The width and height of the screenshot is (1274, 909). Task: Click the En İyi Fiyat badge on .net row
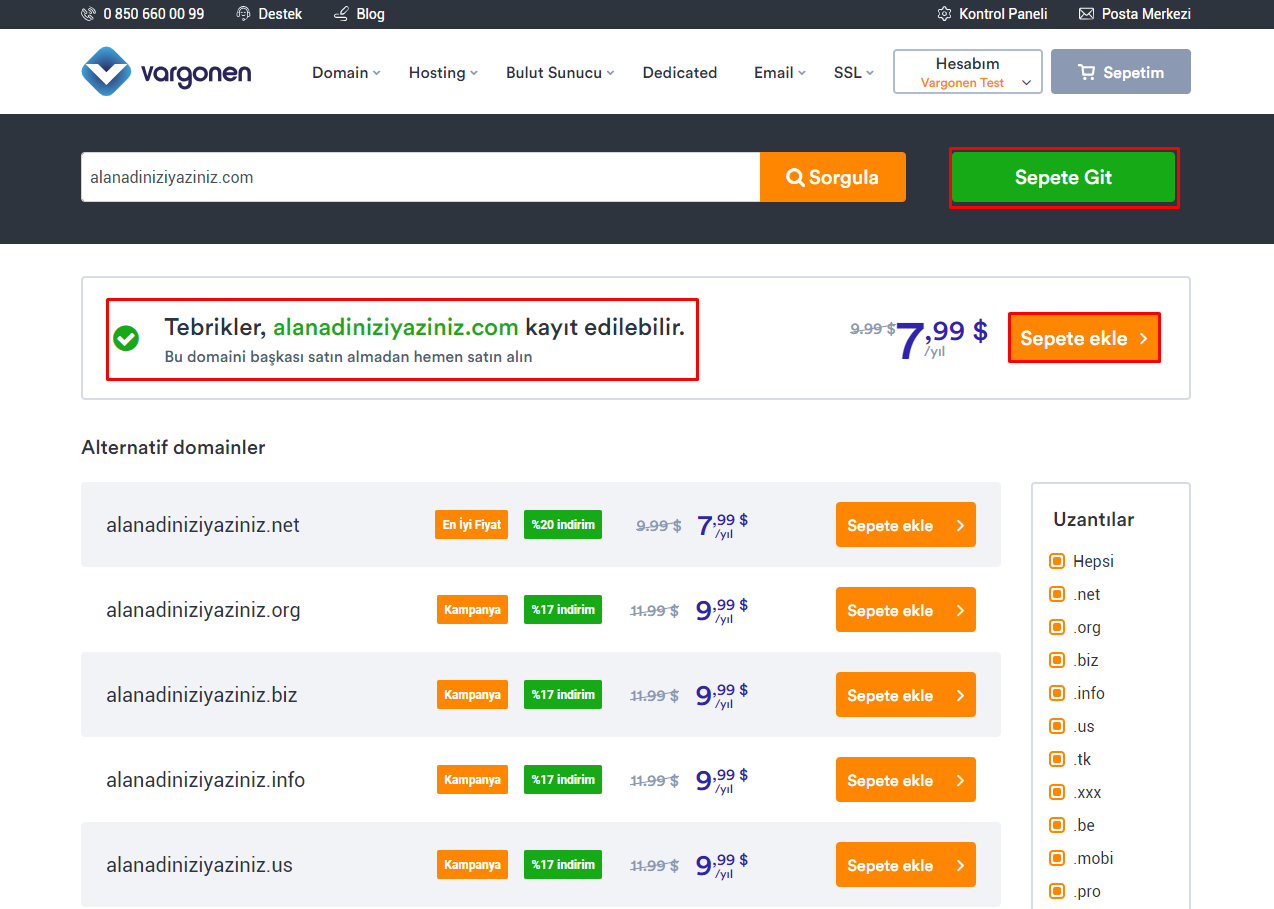[x=471, y=525]
